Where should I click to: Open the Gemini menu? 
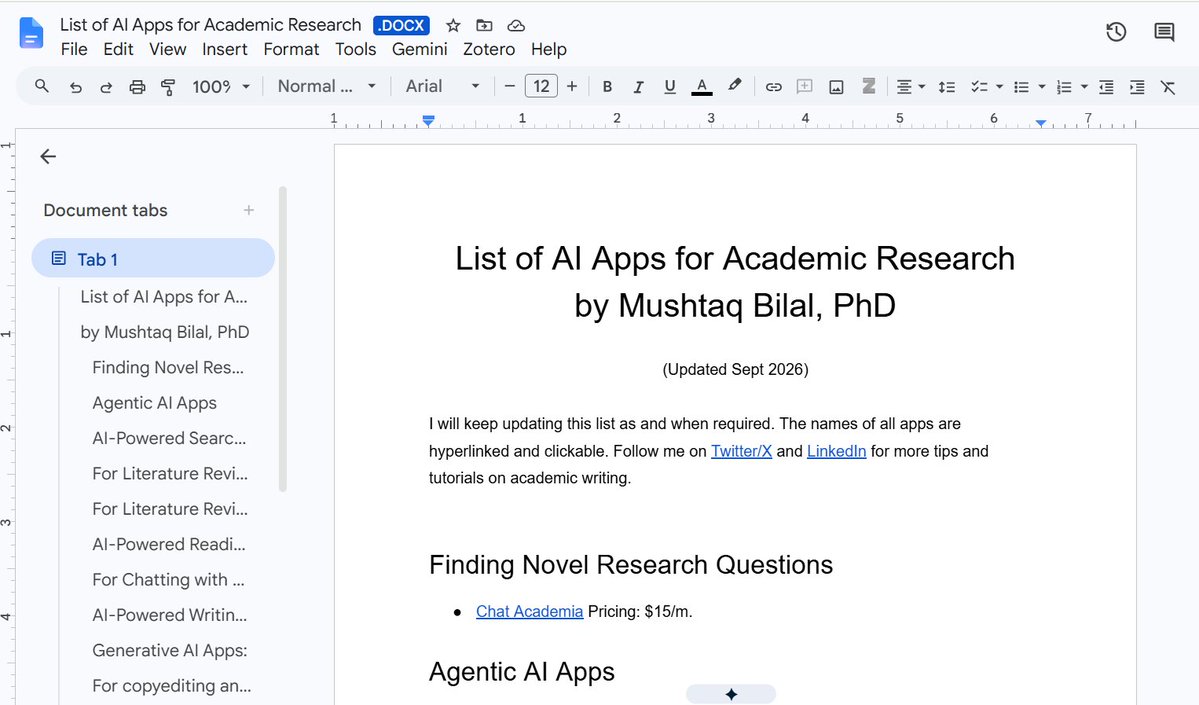click(419, 49)
